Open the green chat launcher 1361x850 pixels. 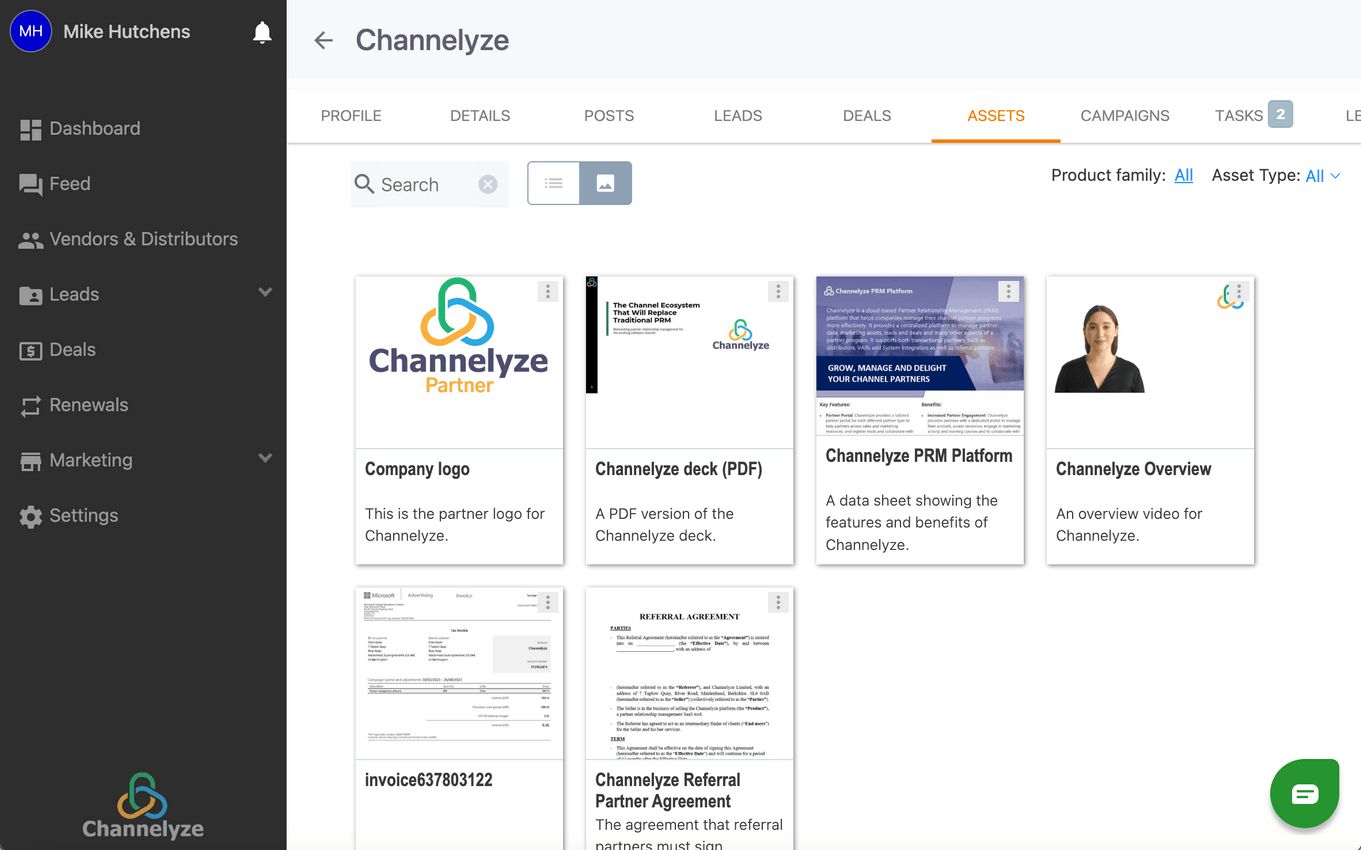pyautogui.click(x=1304, y=792)
